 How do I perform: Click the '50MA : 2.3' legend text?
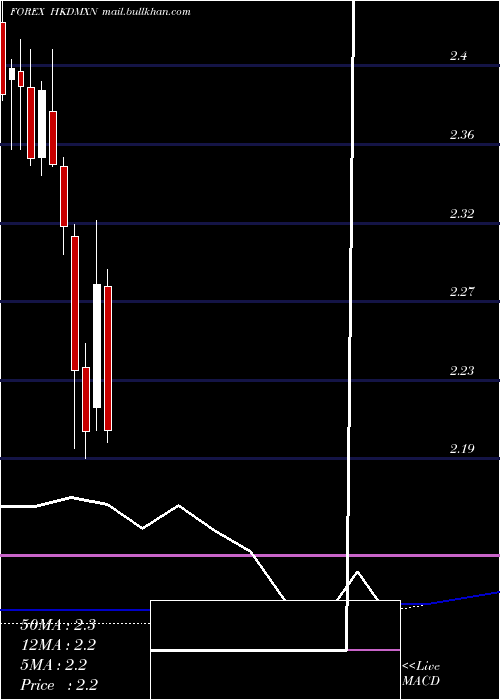(x=58, y=625)
